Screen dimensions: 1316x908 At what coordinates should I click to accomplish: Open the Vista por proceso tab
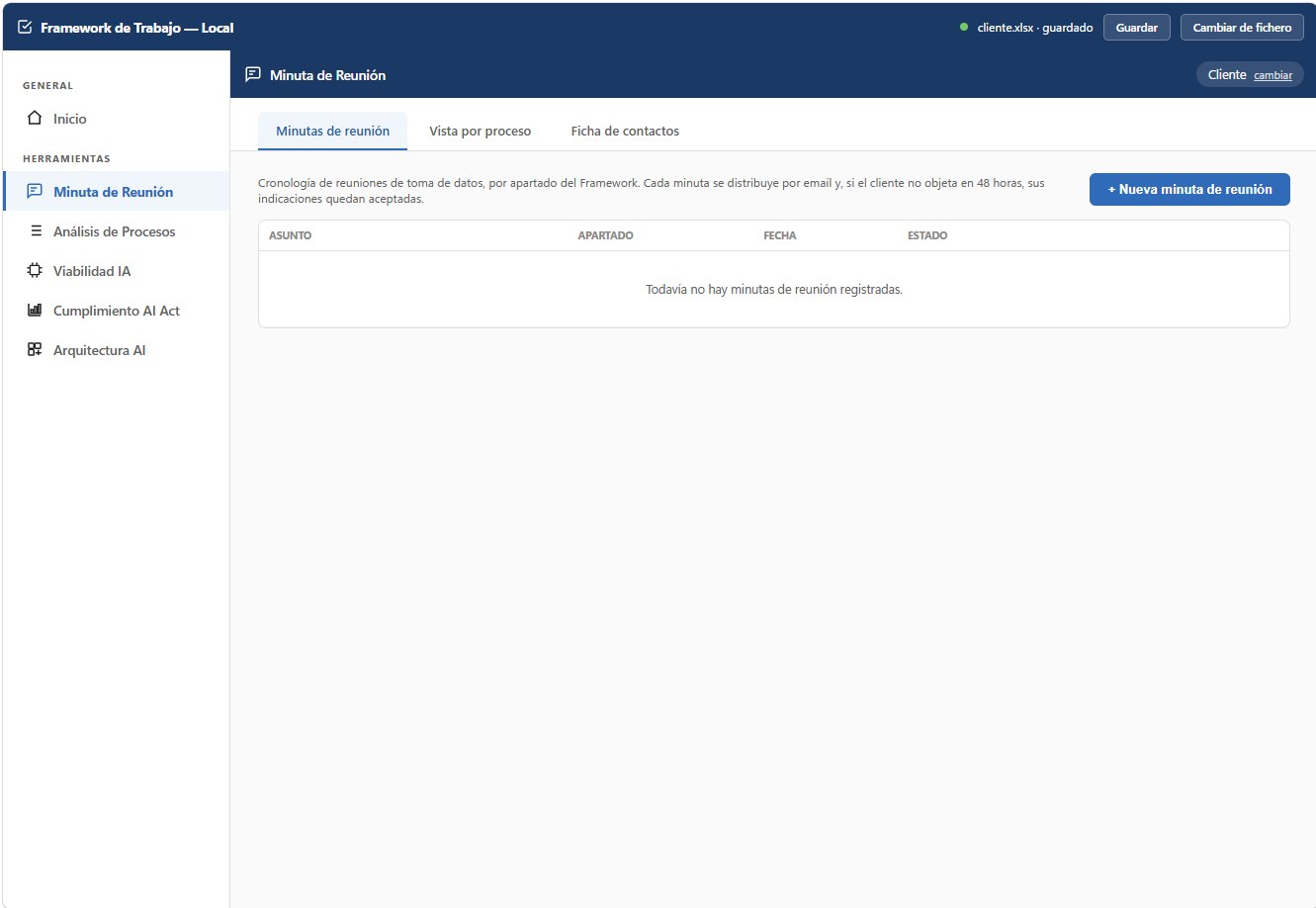point(480,131)
